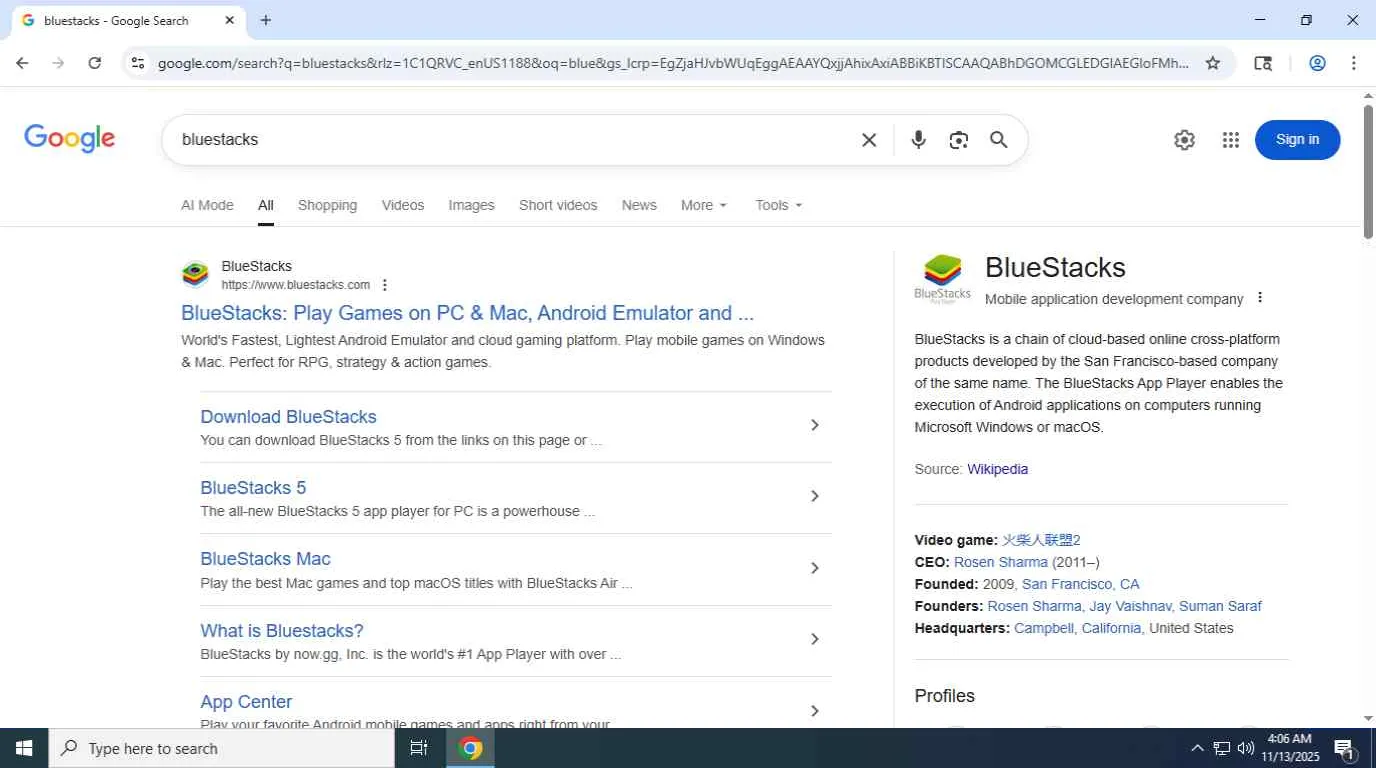Click founder Jay Vaishnav link
This screenshot has width=1376, height=768.
[x=1130, y=606]
